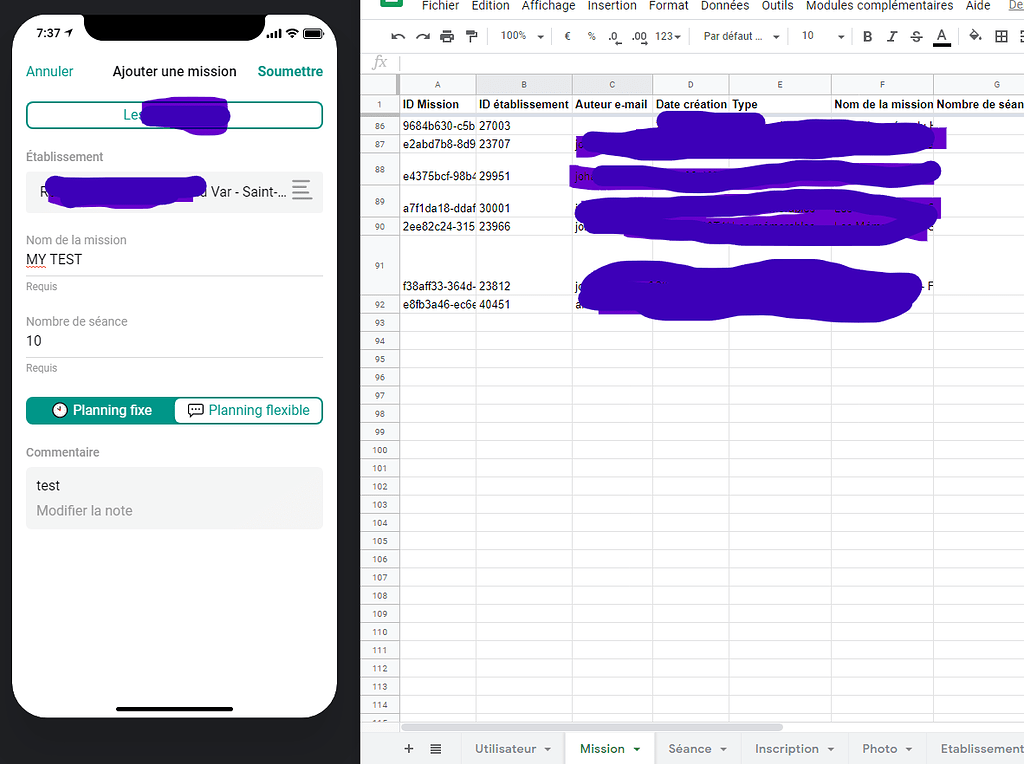Toggle strikethrough formatting
1024x764 pixels.
point(916,35)
